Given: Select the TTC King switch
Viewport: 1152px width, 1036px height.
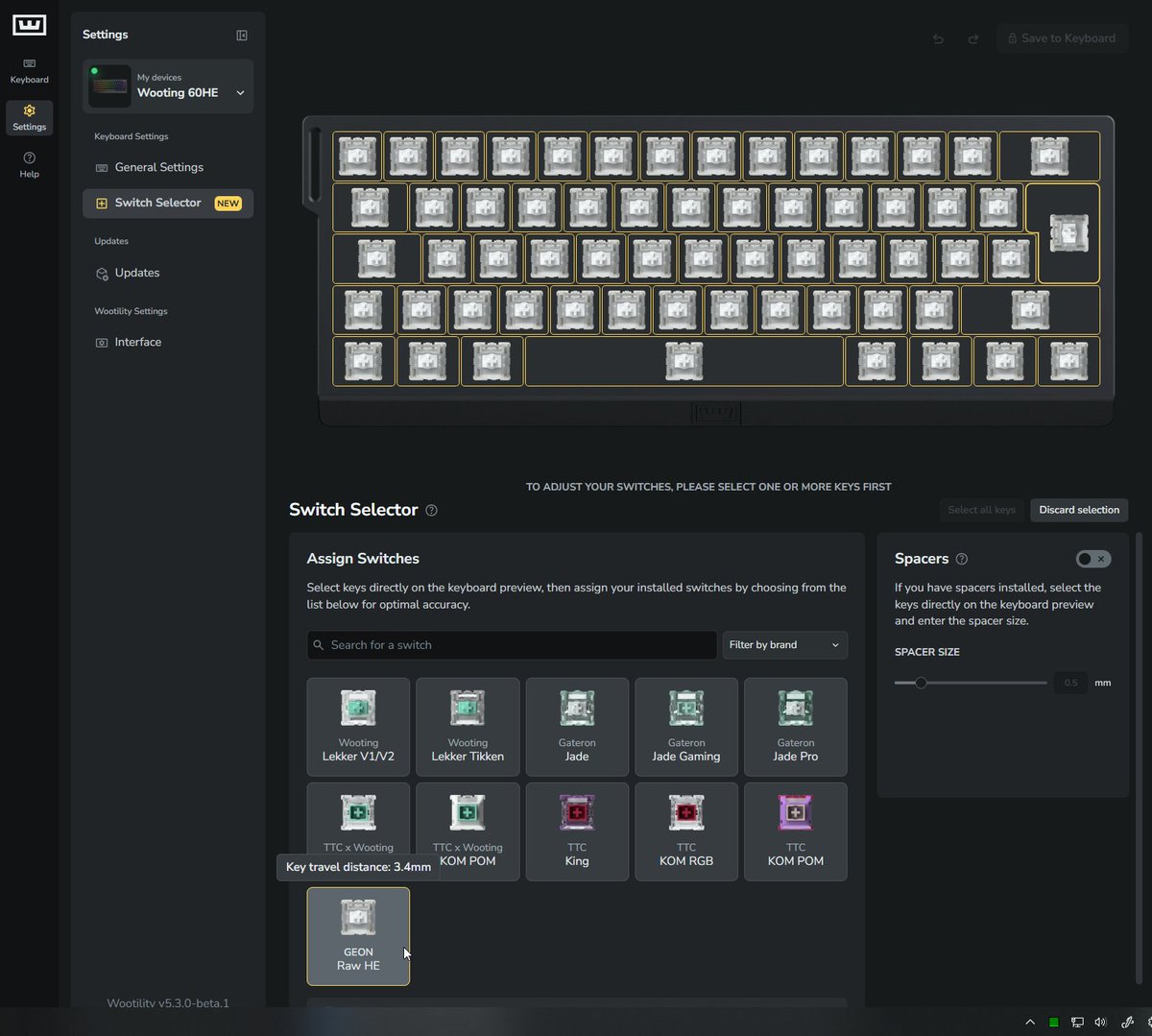Looking at the screenshot, I should [577, 831].
